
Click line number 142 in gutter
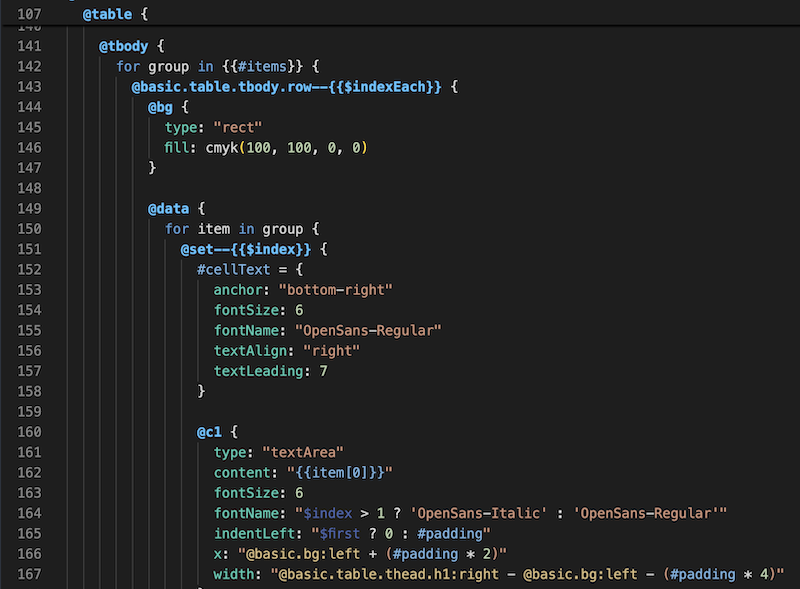click(30, 66)
